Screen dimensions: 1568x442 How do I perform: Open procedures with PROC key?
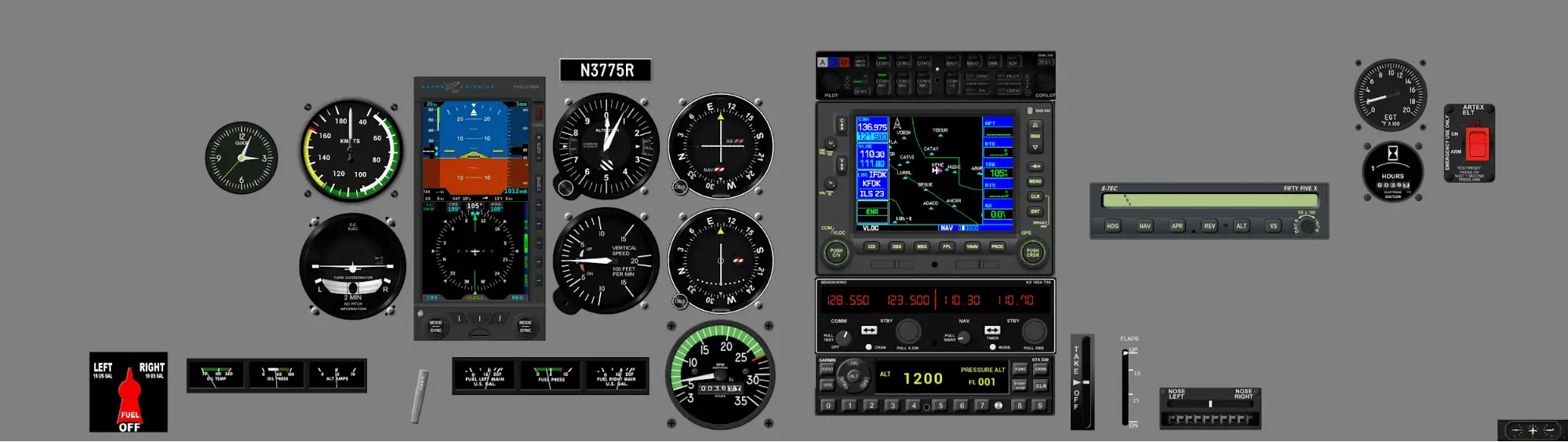pos(997,247)
